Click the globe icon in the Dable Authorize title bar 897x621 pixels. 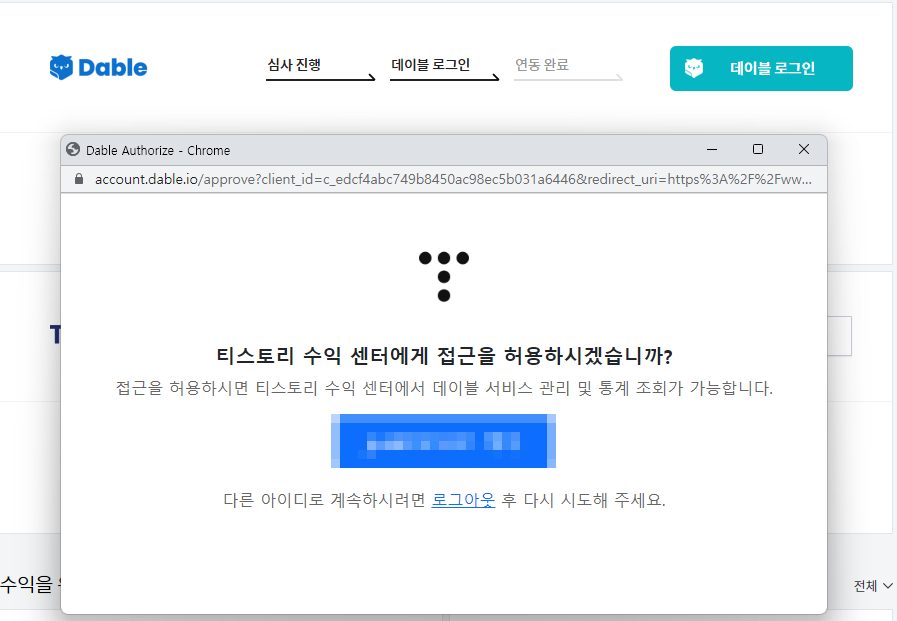point(73,150)
